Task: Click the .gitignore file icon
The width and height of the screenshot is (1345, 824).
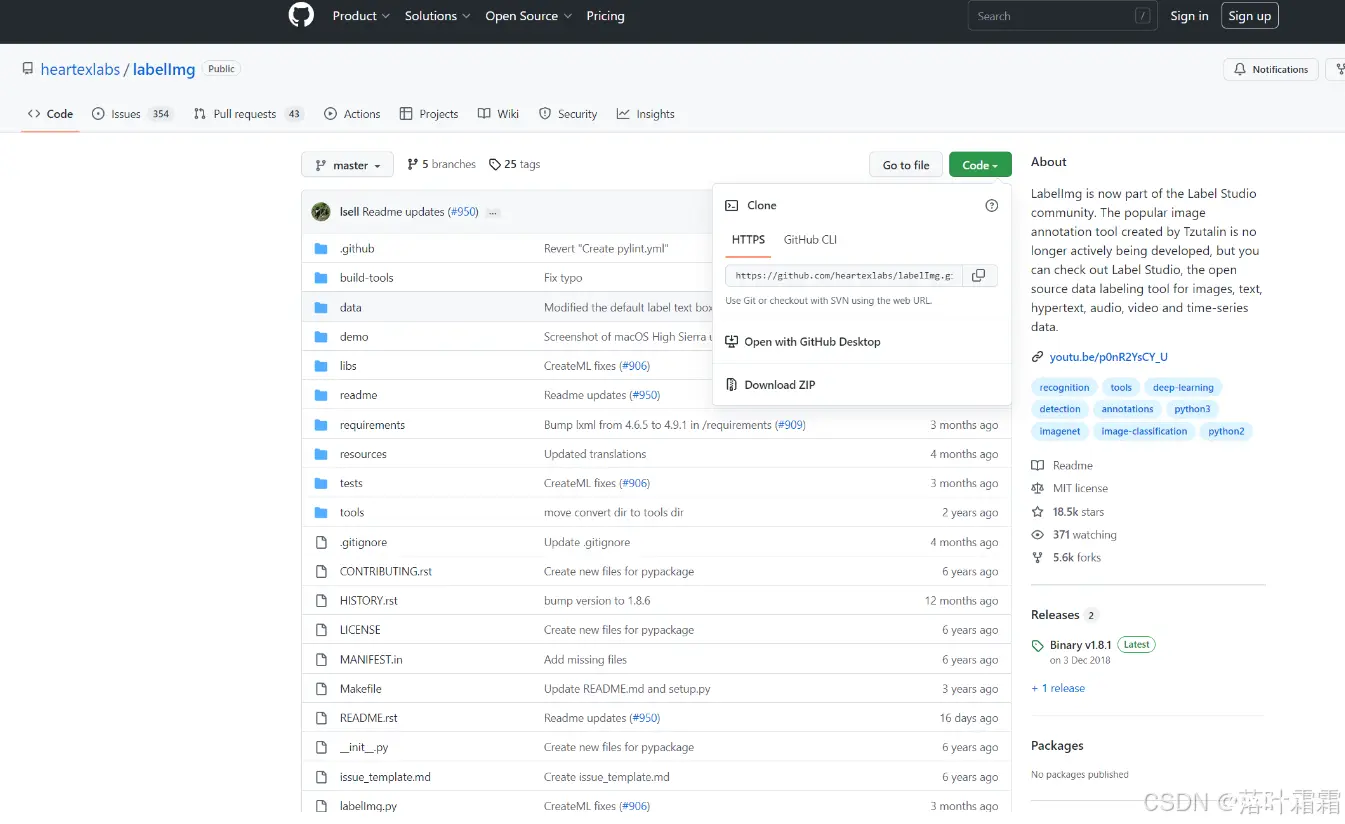Action: coord(321,542)
